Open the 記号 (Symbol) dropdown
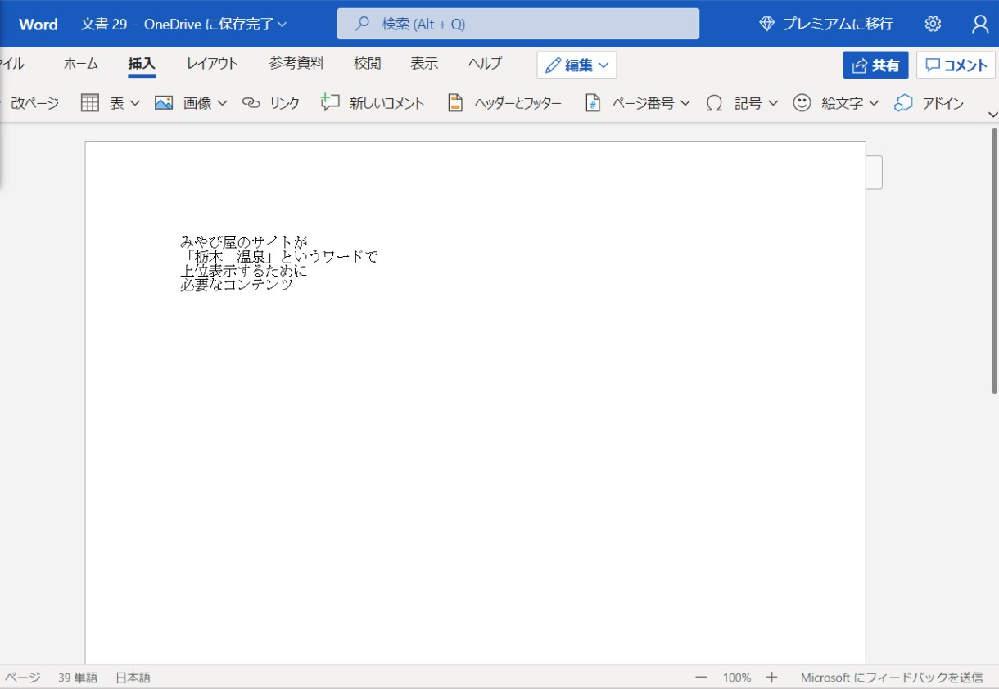Image resolution: width=999 pixels, height=689 pixels. coord(771,102)
